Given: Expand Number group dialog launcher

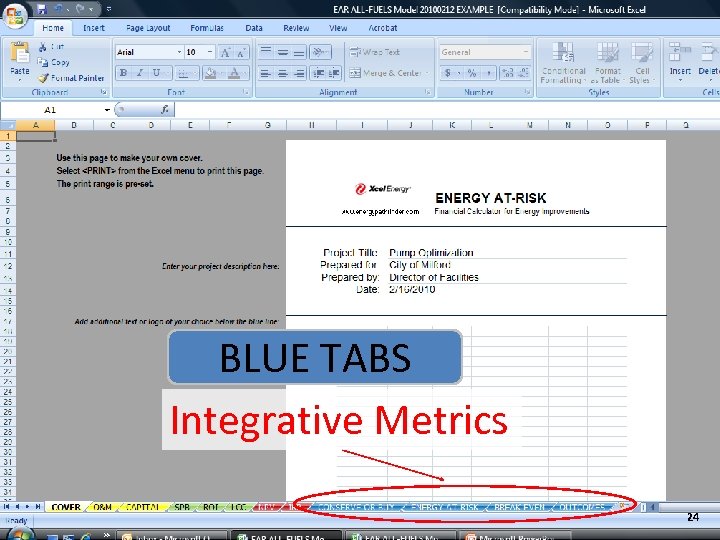Looking at the screenshot, I should point(527,92).
